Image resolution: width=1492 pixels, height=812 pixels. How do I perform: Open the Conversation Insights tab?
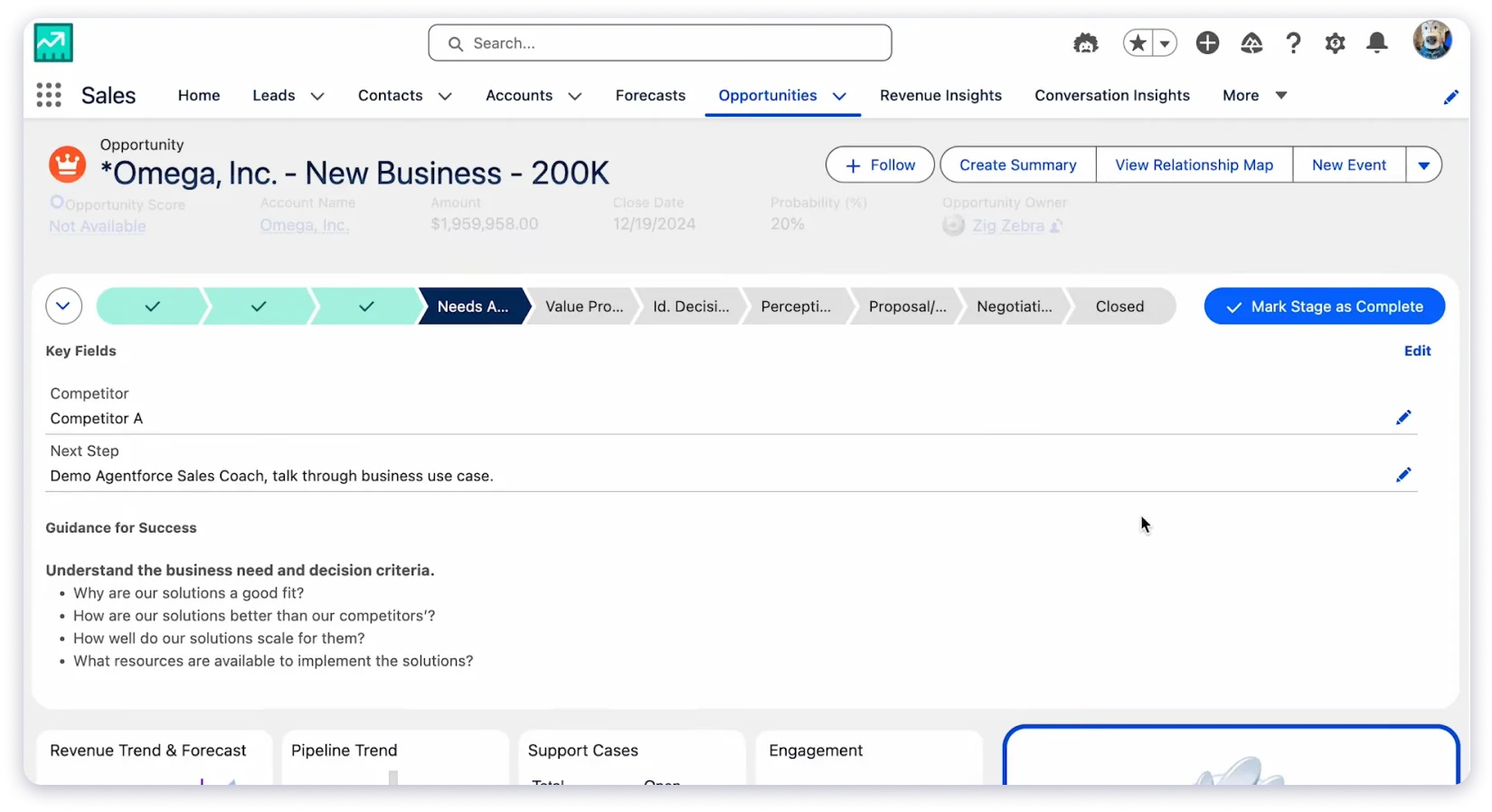[1112, 95]
